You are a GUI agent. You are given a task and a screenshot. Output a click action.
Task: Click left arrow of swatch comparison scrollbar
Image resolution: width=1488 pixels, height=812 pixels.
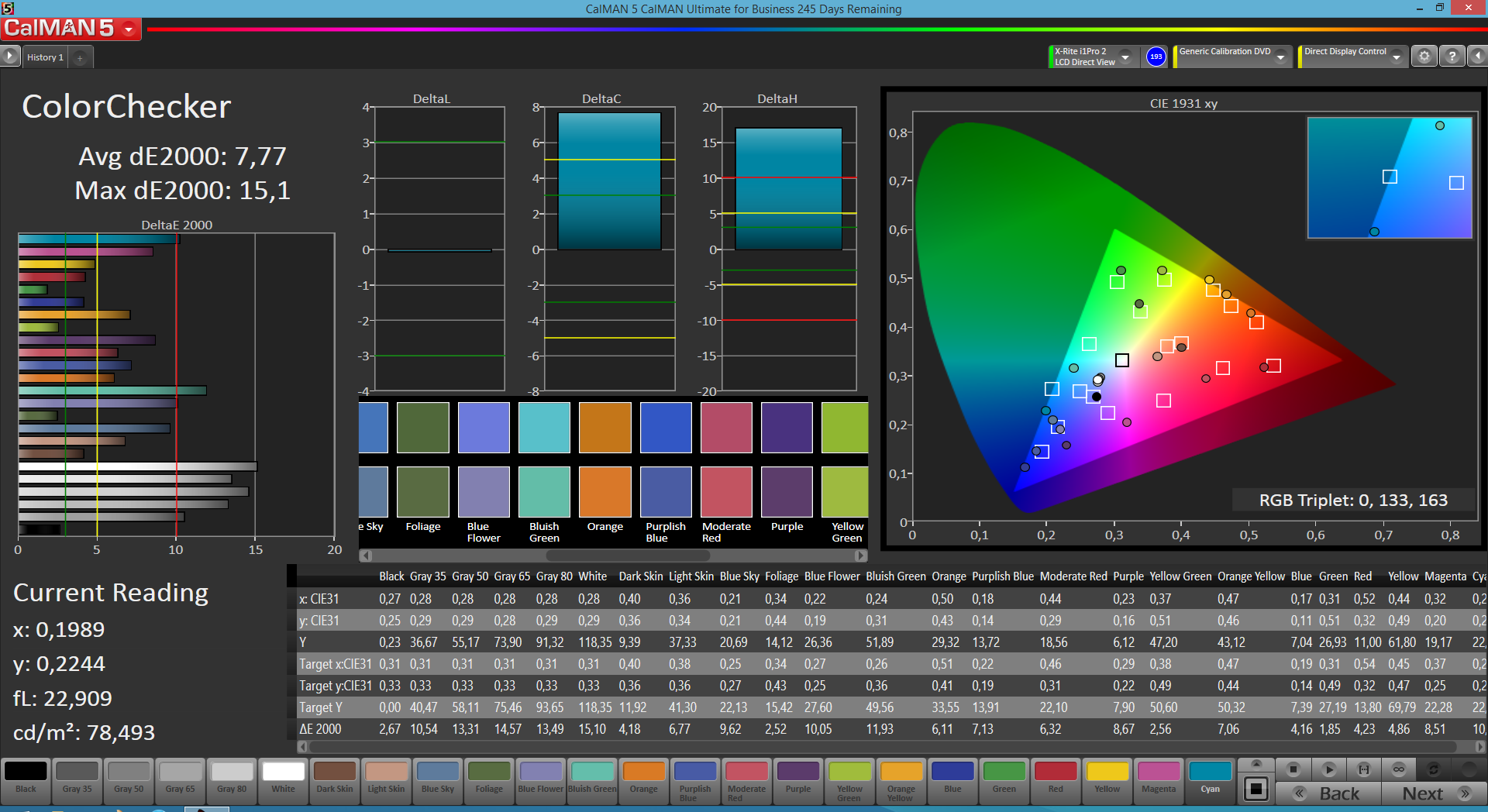366,556
